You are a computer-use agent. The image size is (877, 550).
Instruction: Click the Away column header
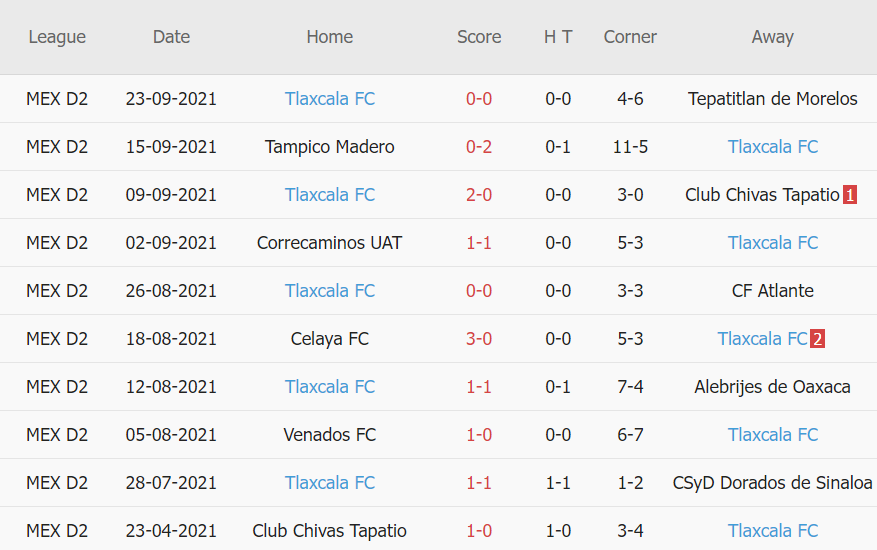773,37
